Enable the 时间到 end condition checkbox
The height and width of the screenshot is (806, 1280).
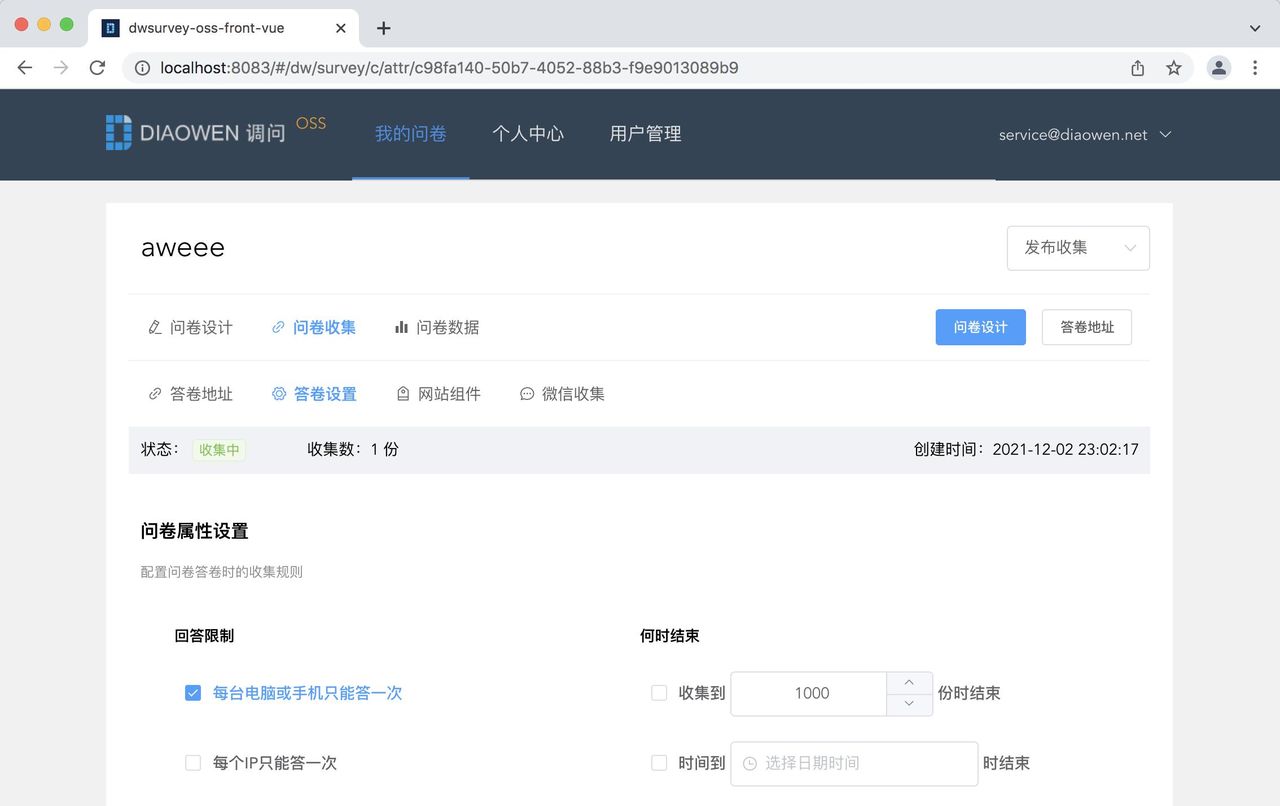pyautogui.click(x=658, y=762)
